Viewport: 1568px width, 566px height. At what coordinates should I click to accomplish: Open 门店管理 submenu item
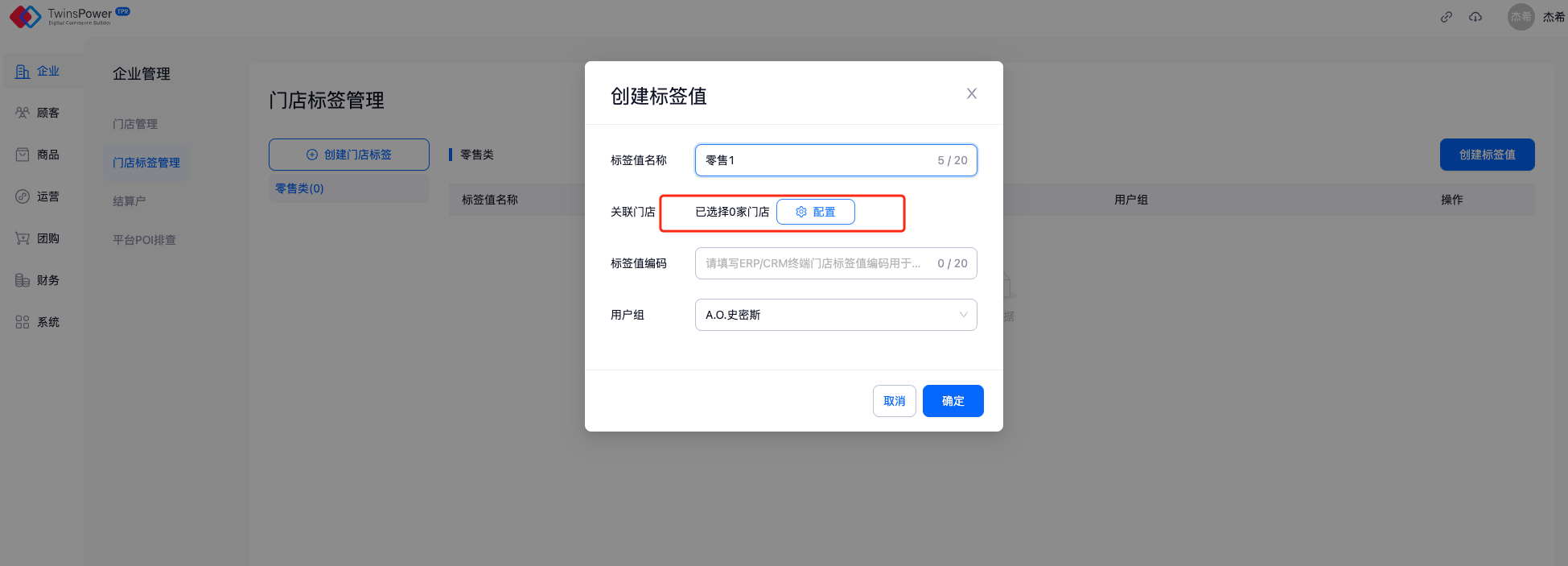pos(135,124)
